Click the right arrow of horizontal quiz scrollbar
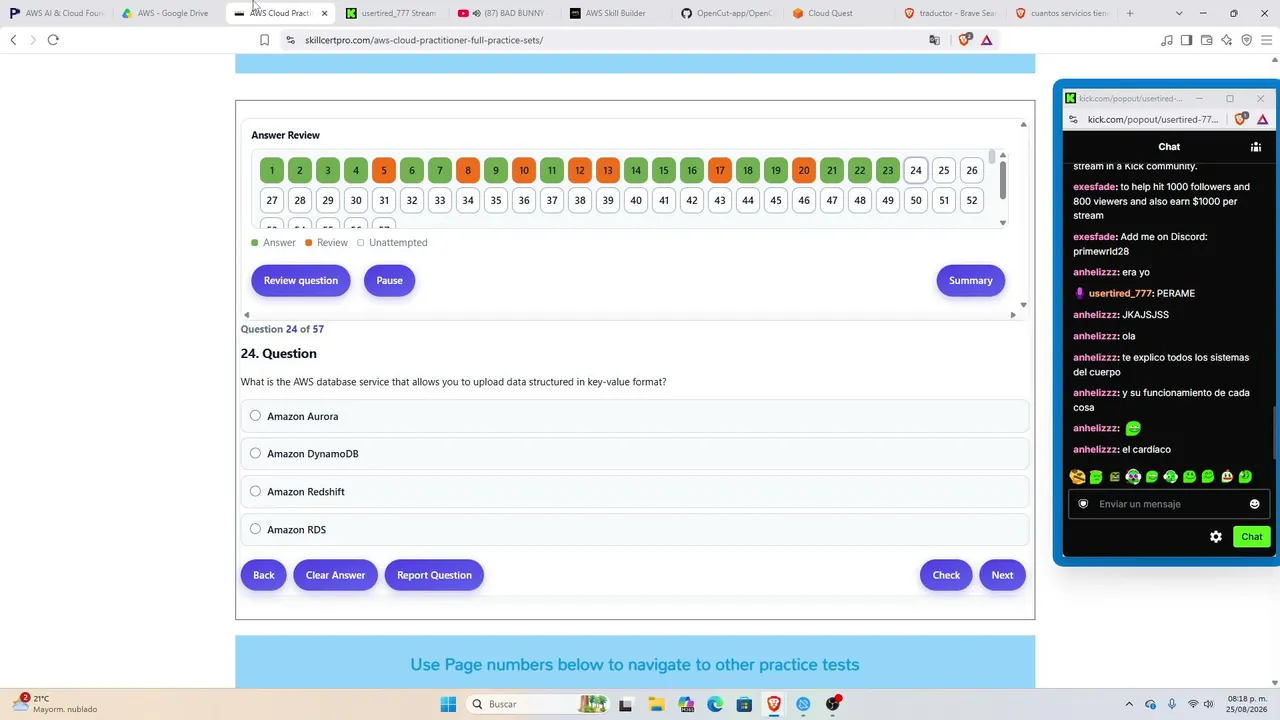This screenshot has height=720, width=1280. 1012,315
